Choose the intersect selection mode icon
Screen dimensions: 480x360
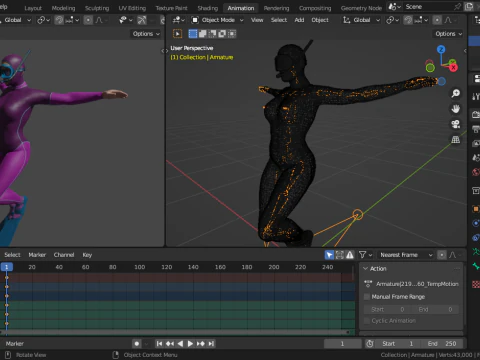click(232, 34)
